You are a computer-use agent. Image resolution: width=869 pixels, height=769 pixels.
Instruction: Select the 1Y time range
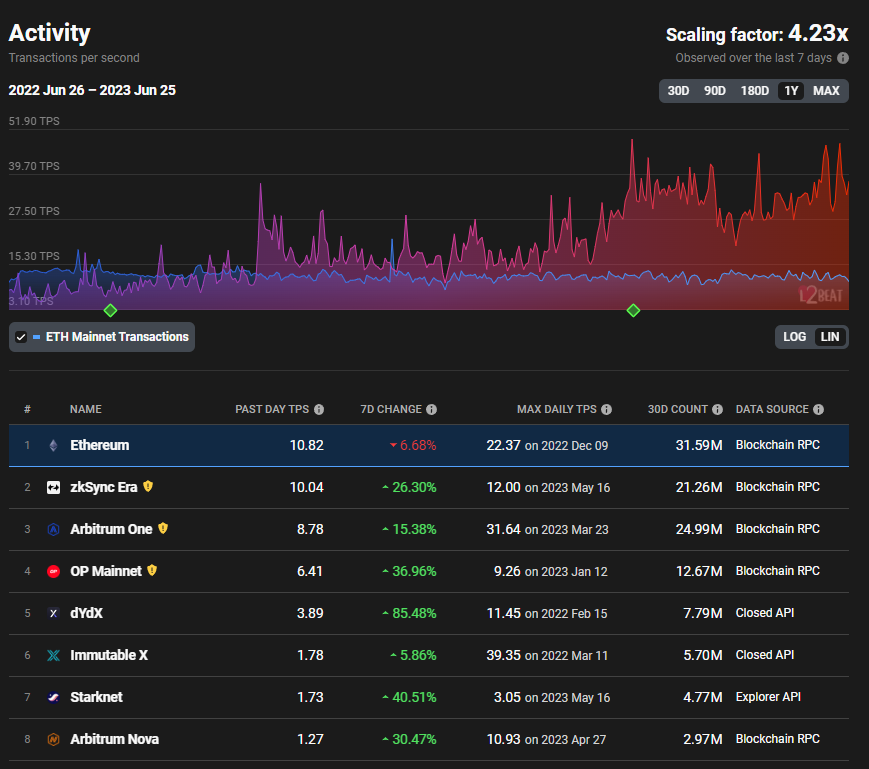(791, 91)
